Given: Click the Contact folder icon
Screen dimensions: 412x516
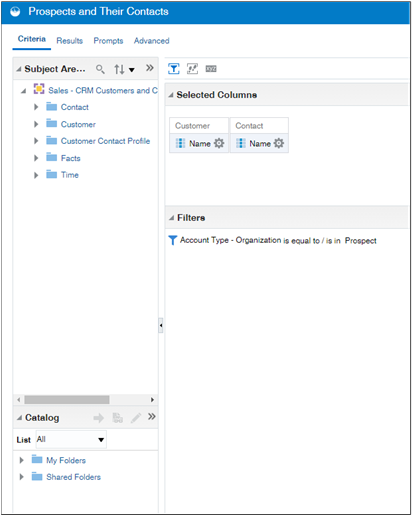Looking at the screenshot, I should tap(51, 106).
